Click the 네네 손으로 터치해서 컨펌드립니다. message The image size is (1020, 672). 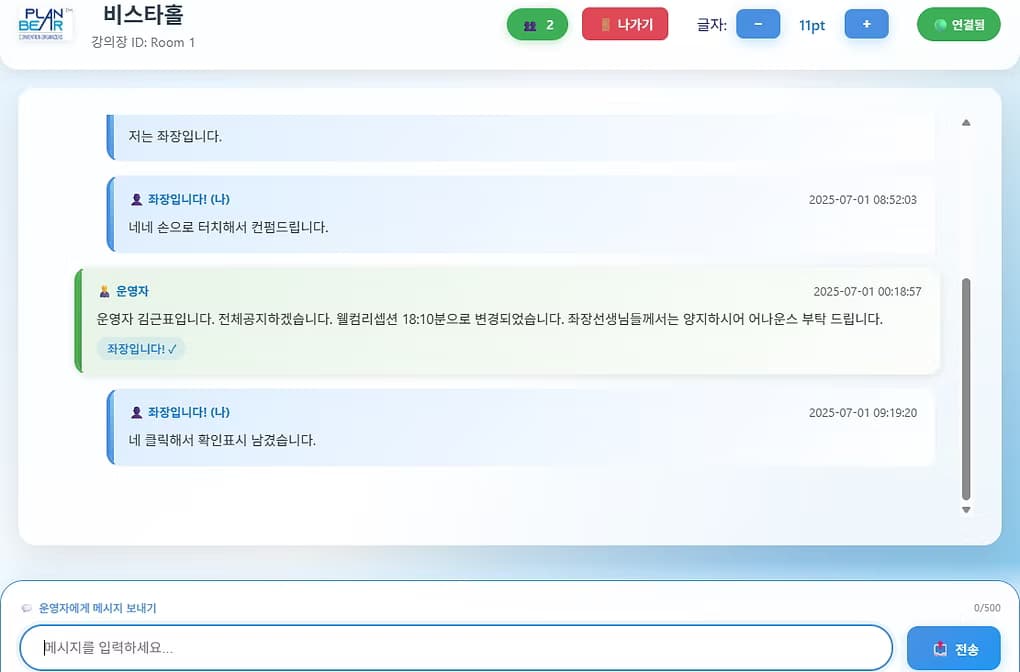pyautogui.click(x=228, y=227)
